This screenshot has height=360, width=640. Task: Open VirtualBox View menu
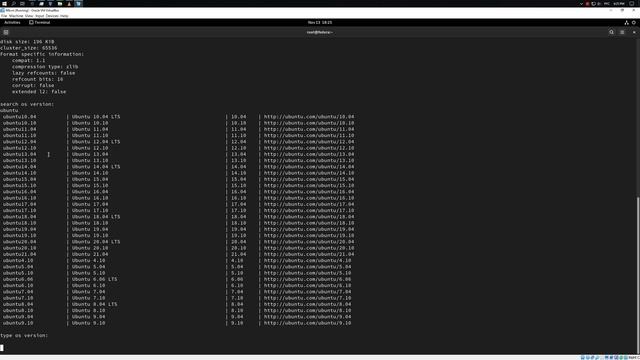coord(29,16)
